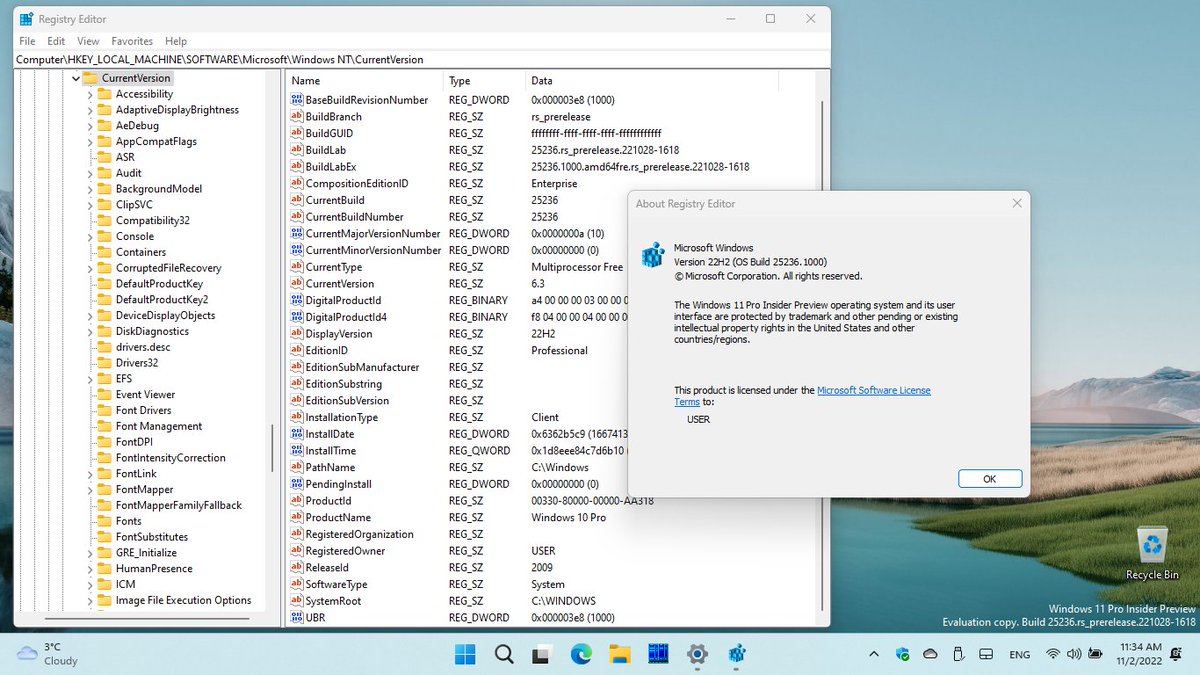Screen dimensions: 1200x675
Task: Select the RegisteredOwner value name
Action: (x=345, y=551)
